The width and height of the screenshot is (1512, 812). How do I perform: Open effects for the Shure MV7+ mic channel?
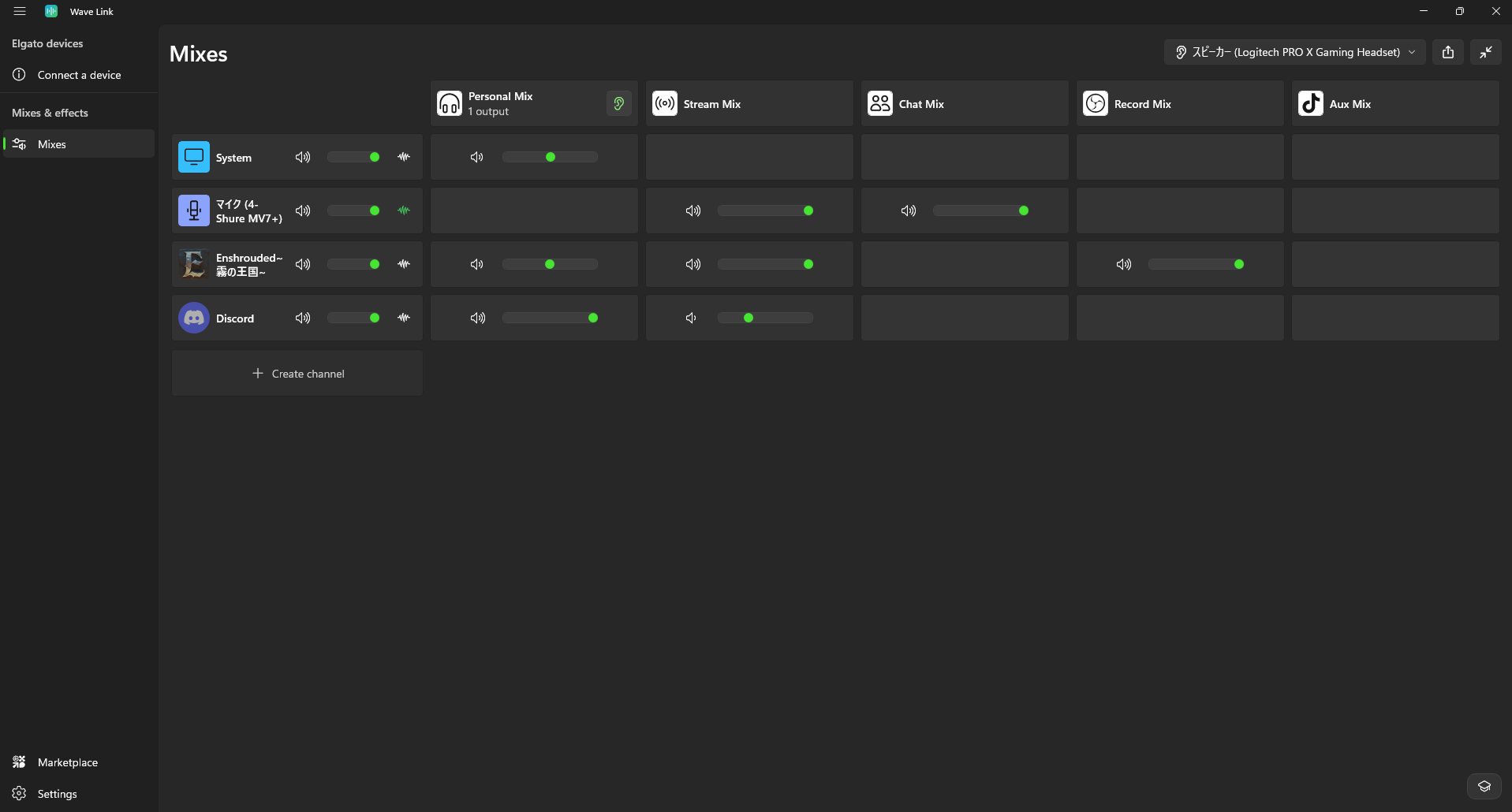[404, 210]
